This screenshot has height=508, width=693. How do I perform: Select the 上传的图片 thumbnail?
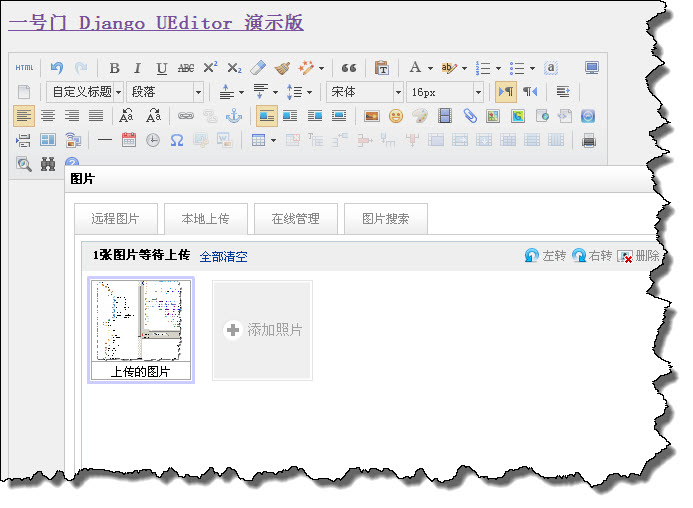point(141,330)
